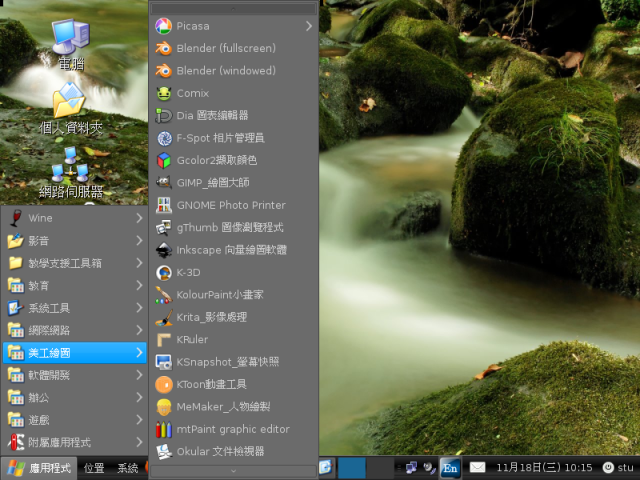This screenshot has height=480, width=640.
Task: Click the network monitor tray icon
Action: [411, 467]
